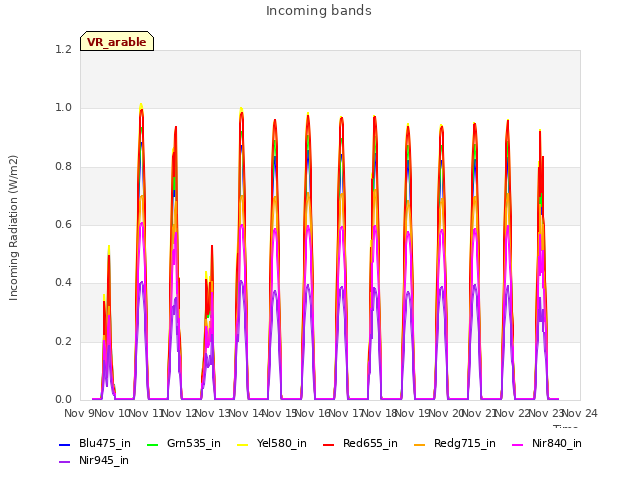
Task: Click the Incoming Radiation (W/m2) axis label
Action: point(13,228)
